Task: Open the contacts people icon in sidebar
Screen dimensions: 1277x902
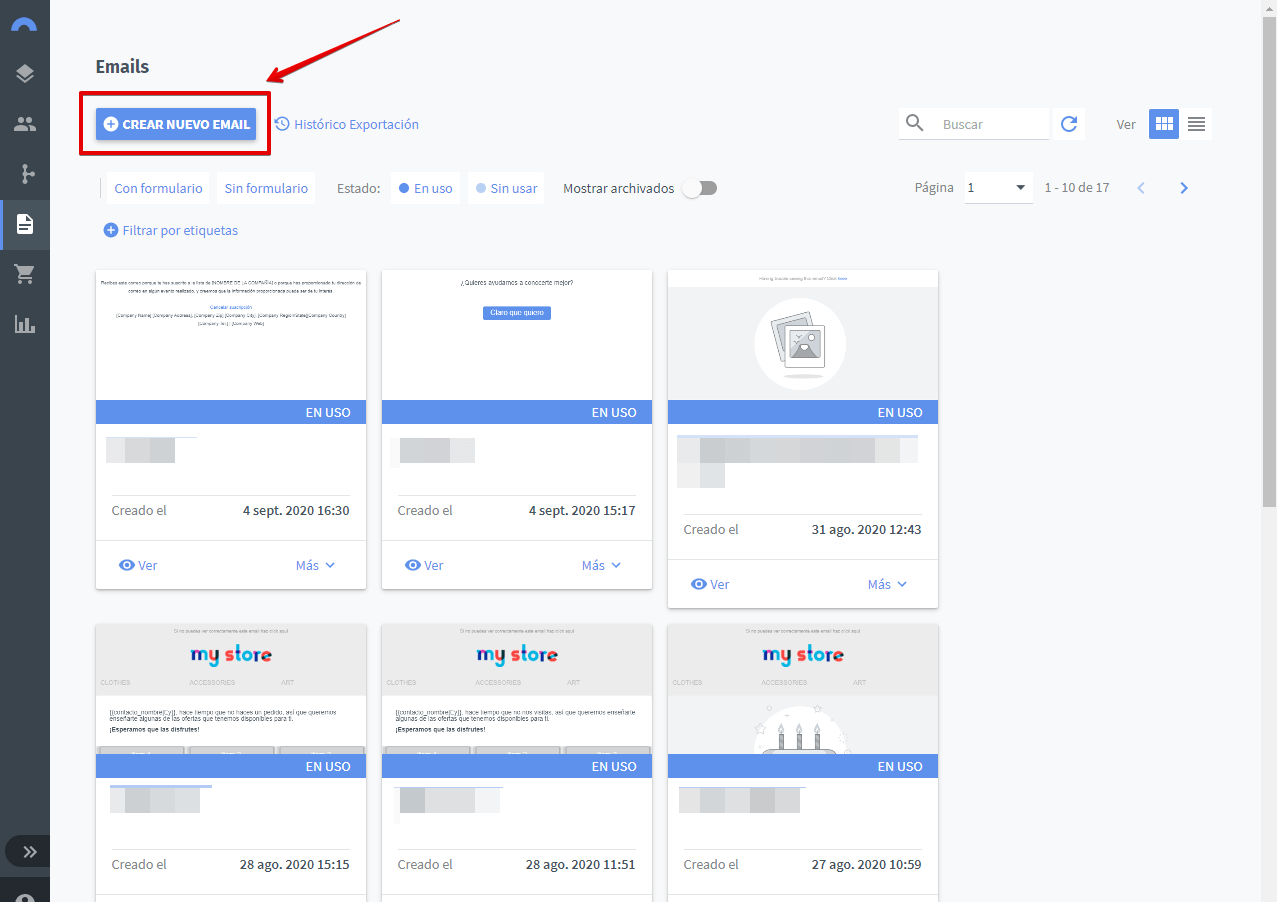Action: coord(25,124)
